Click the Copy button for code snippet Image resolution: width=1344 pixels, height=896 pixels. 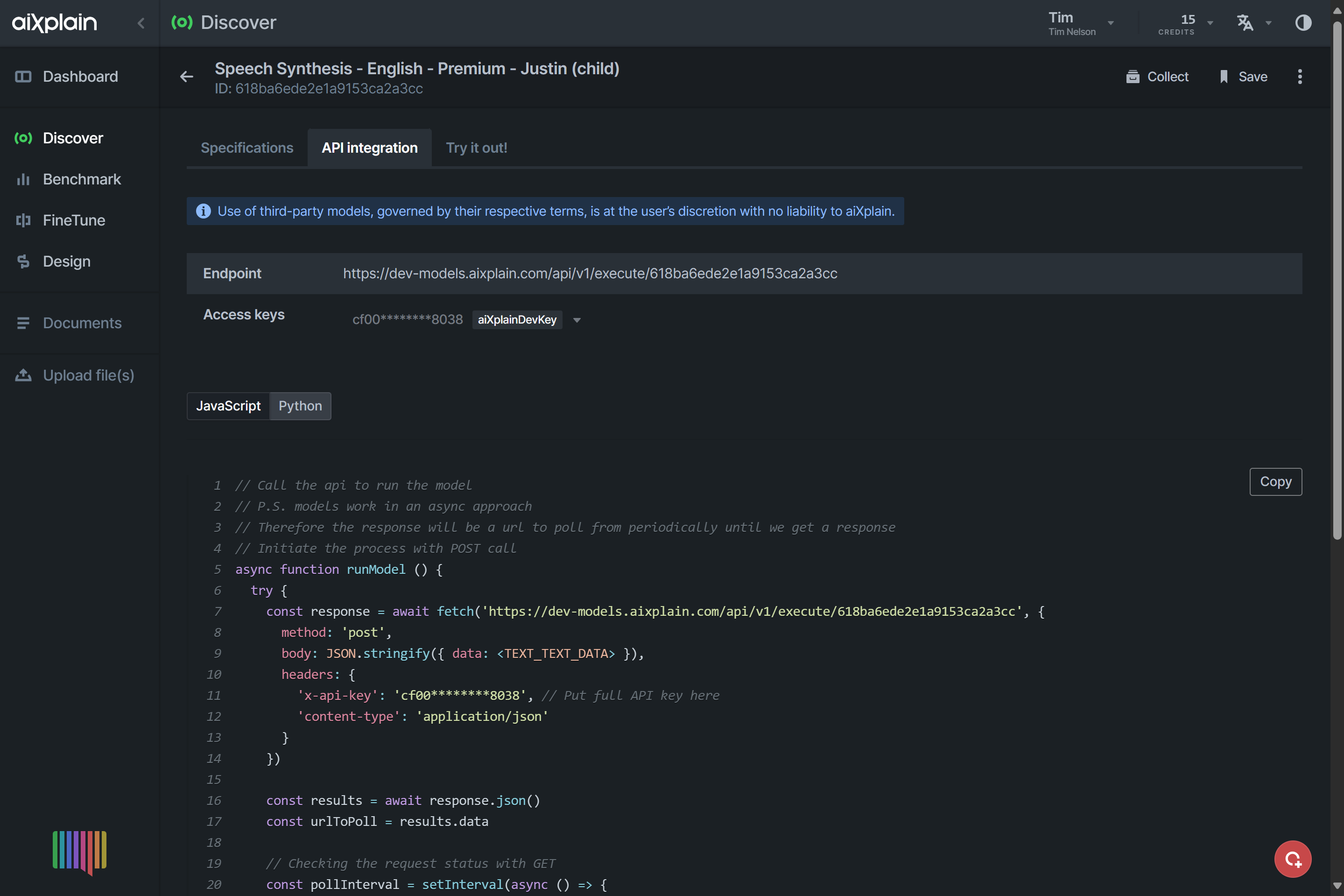[1276, 482]
